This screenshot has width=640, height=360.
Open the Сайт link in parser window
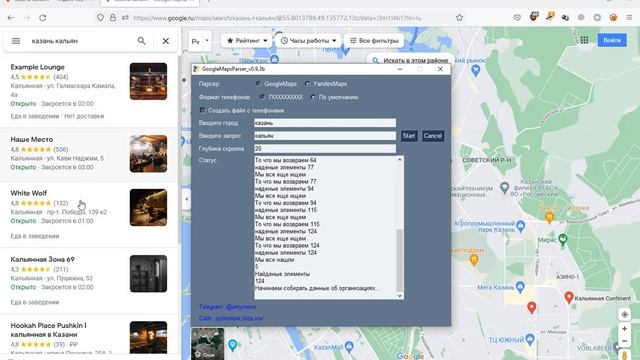231,318
